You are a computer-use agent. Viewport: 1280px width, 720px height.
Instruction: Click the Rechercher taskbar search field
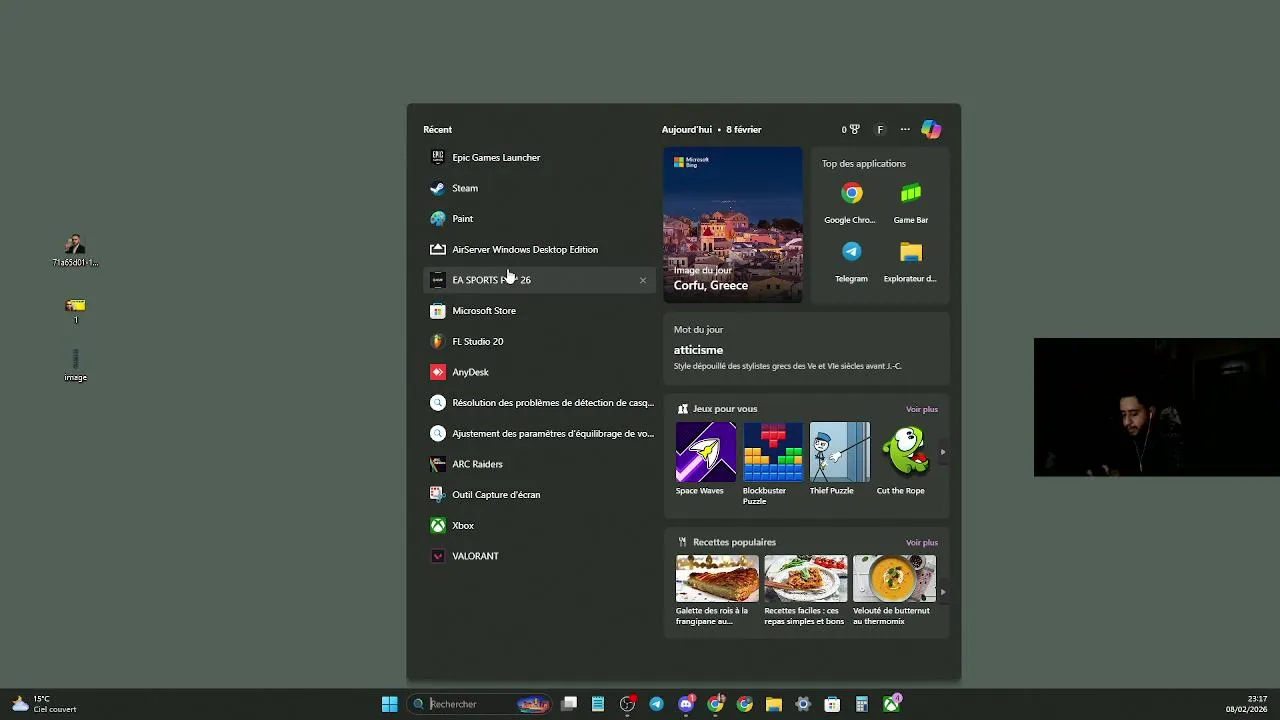tap(481, 704)
